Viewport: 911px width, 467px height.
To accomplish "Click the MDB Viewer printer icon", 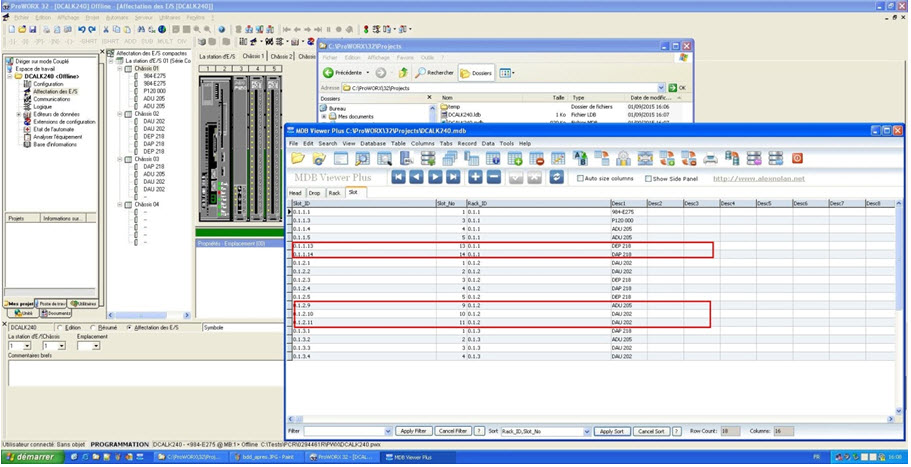I will coord(710,158).
